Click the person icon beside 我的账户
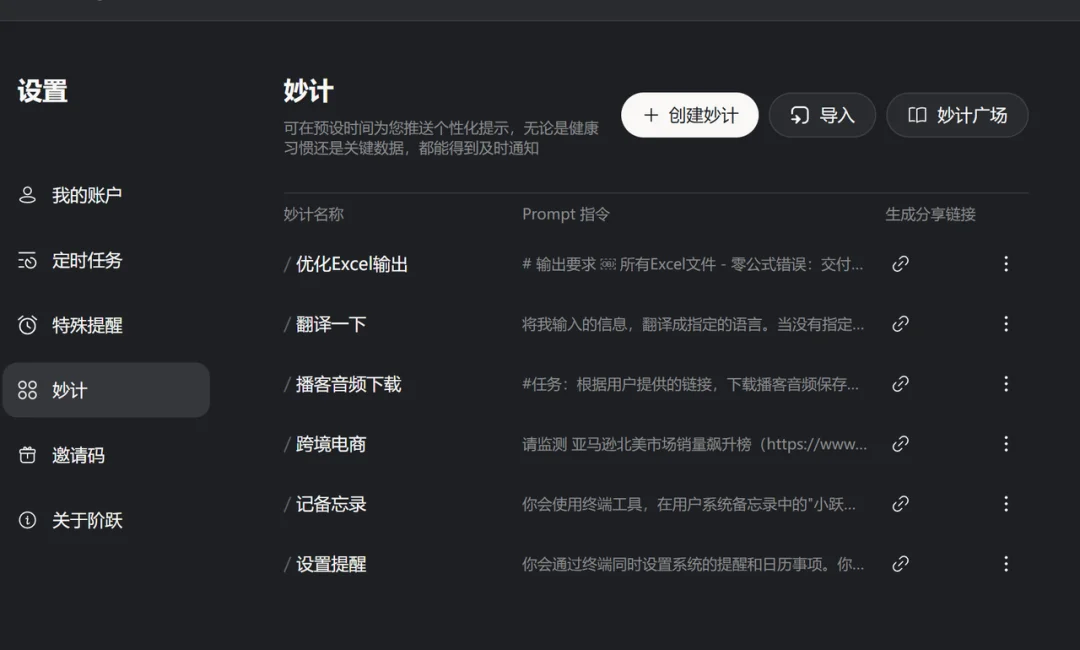1080x650 pixels. pyautogui.click(x=25, y=195)
